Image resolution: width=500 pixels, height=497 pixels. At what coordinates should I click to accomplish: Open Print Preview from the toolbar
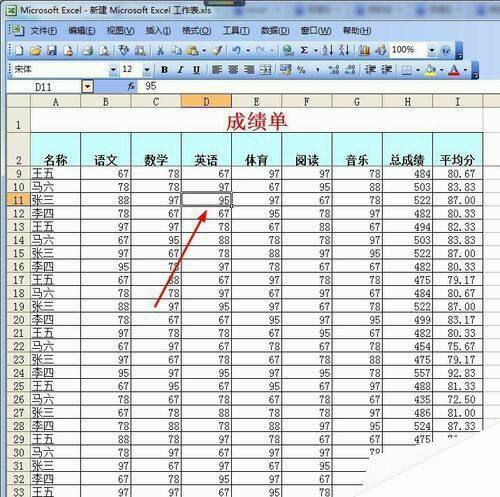(x=104, y=50)
